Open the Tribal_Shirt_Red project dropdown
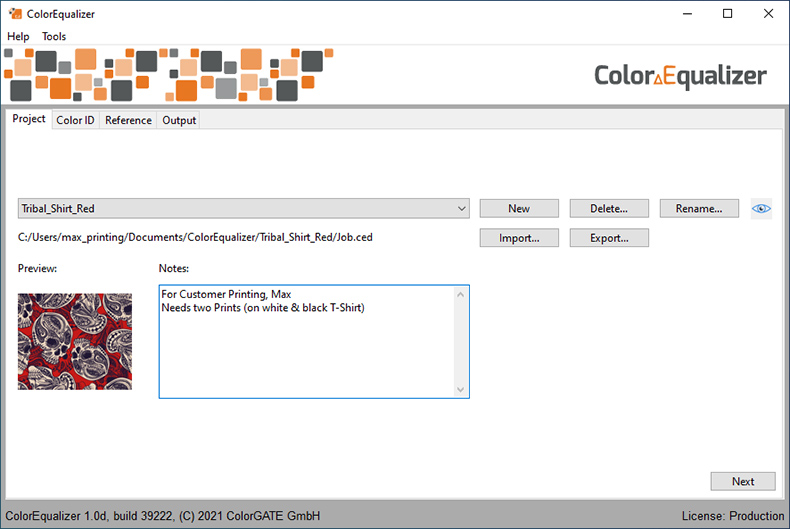The width and height of the screenshot is (790, 529). [243, 209]
